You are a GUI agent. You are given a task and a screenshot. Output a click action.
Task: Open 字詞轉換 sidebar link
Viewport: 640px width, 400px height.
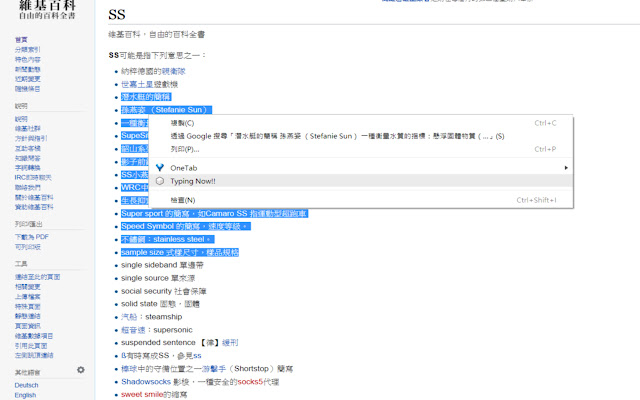pyautogui.click(x=27, y=168)
